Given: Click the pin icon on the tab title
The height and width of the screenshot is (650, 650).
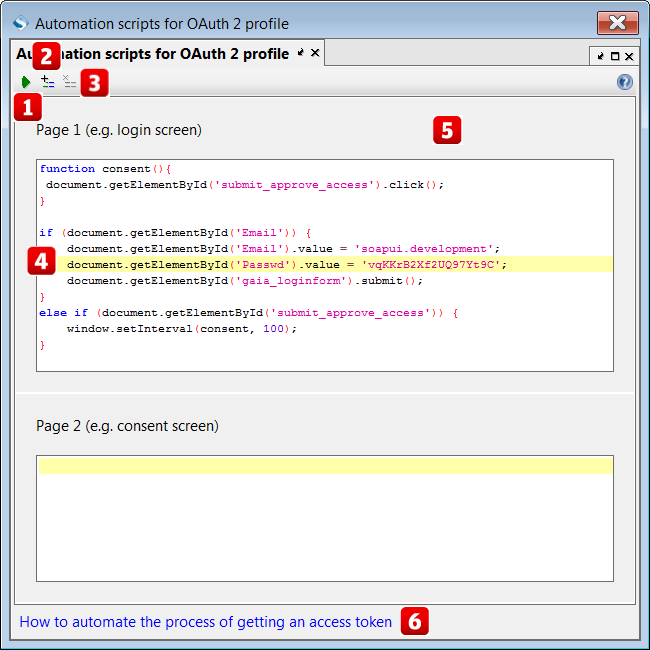Looking at the screenshot, I should 301,52.
